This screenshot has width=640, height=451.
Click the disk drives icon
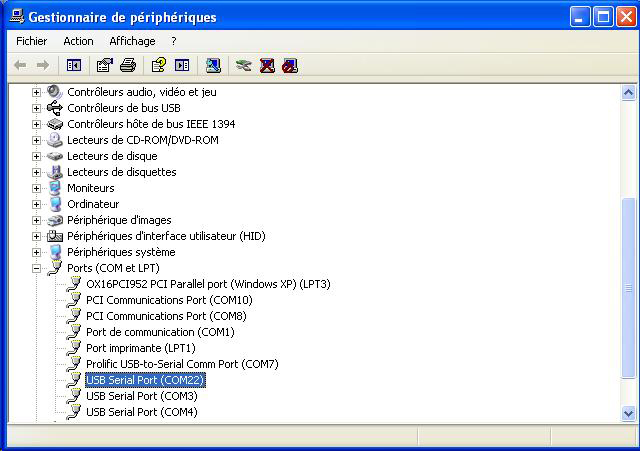pos(55,156)
